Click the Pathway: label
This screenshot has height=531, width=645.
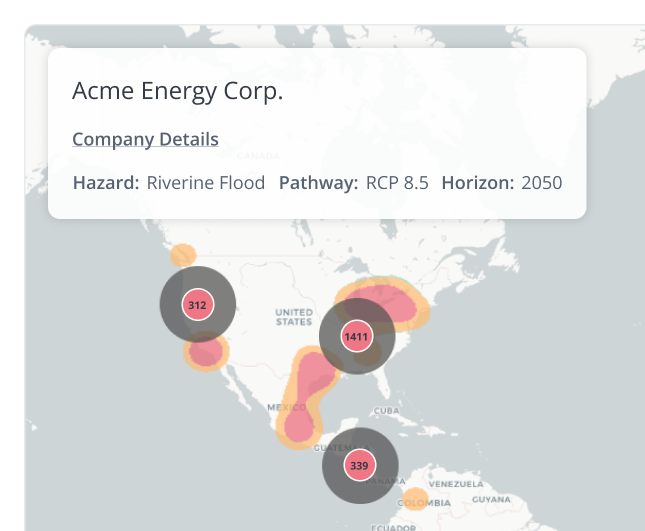(x=319, y=183)
